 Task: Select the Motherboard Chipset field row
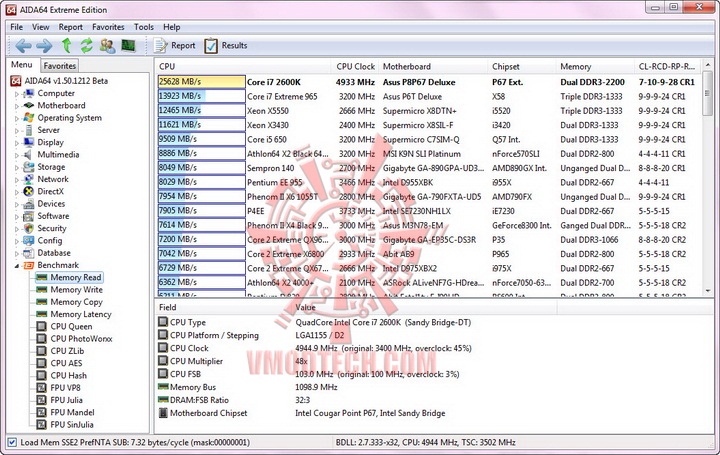click(358, 413)
